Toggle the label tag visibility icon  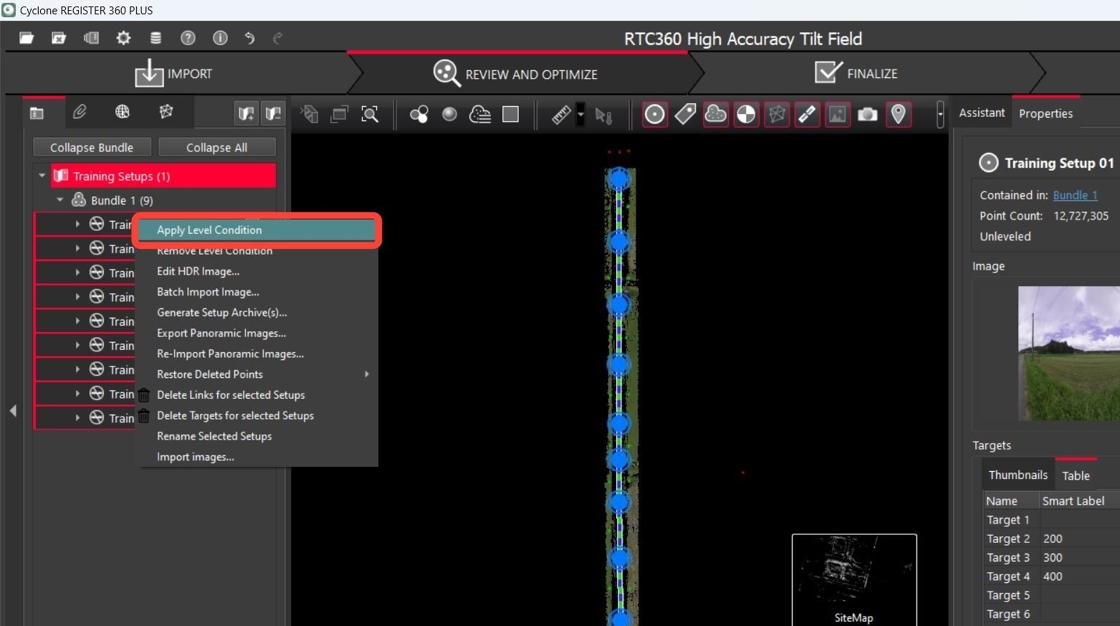tap(685, 114)
